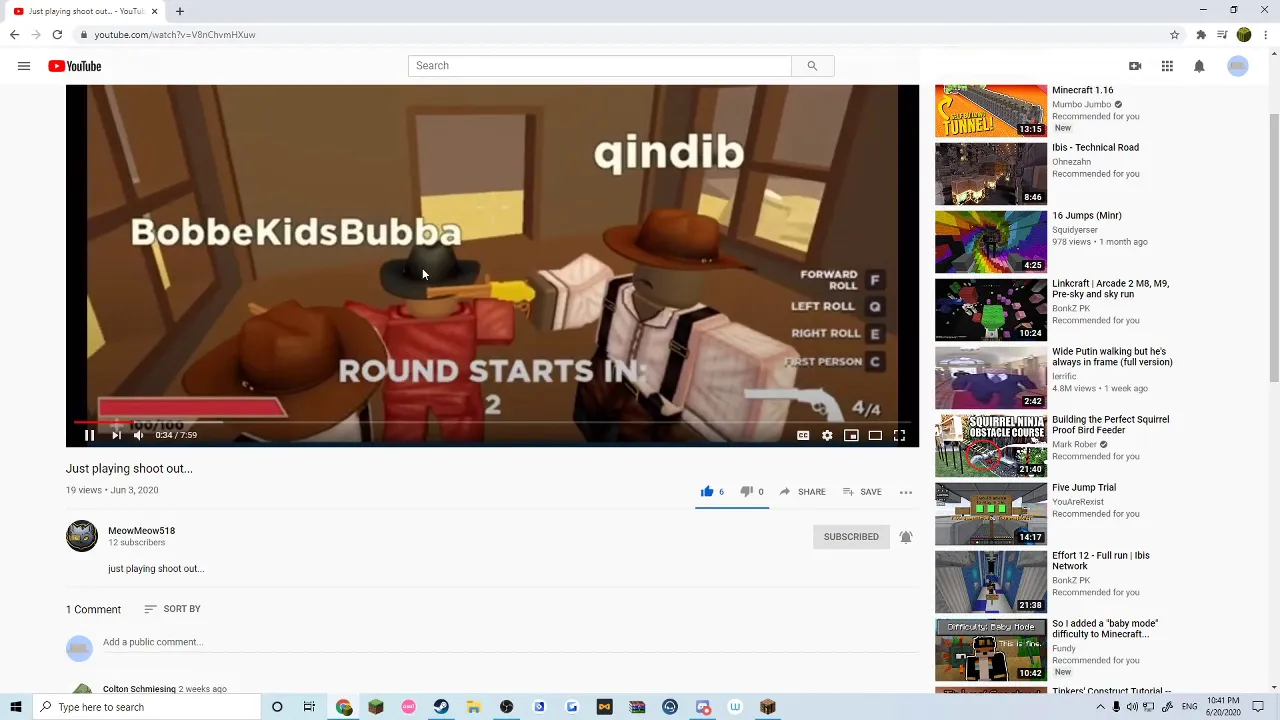
Task: Open the notifications bell in header
Action: click(1199, 66)
